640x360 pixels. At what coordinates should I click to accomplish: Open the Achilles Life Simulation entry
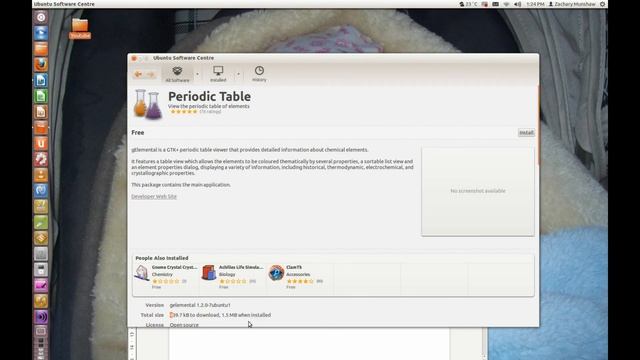coord(233,277)
